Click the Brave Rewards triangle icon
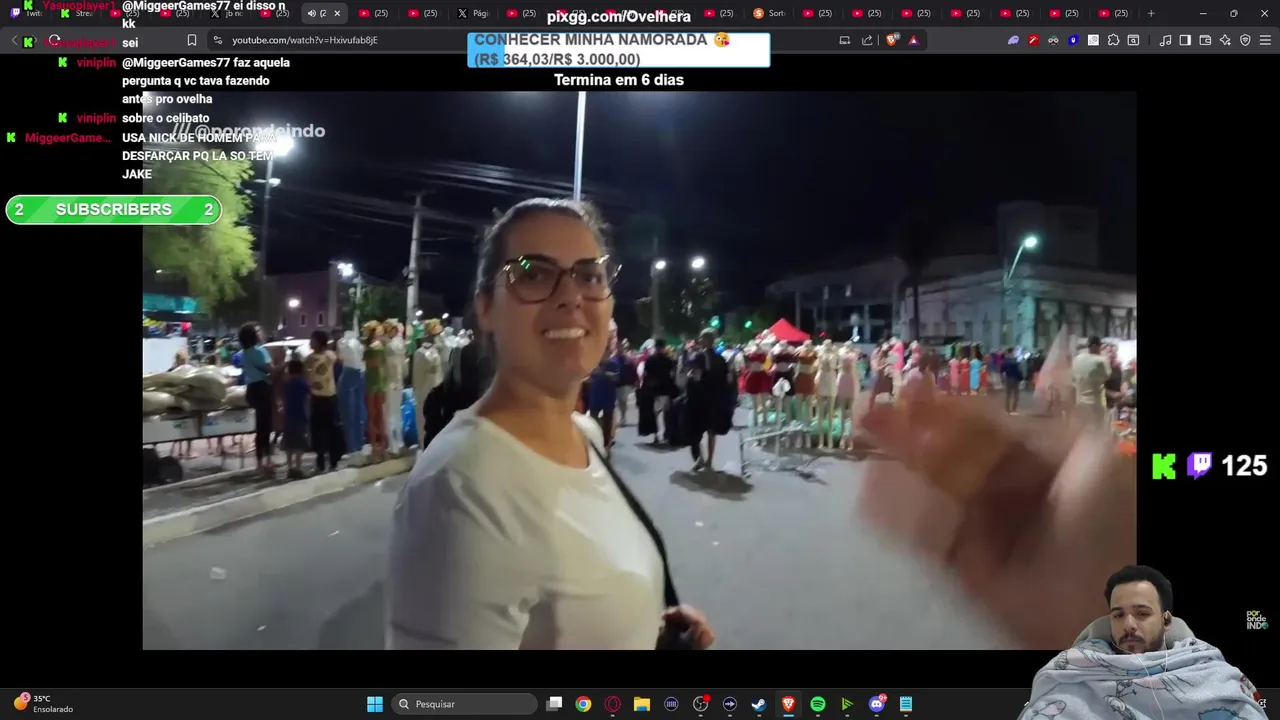Image resolution: width=1280 pixels, height=720 pixels. point(913,40)
